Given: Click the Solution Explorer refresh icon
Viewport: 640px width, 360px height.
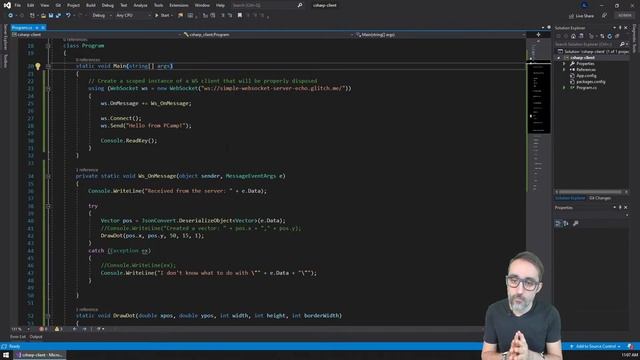Looking at the screenshot, I should click(x=609, y=36).
